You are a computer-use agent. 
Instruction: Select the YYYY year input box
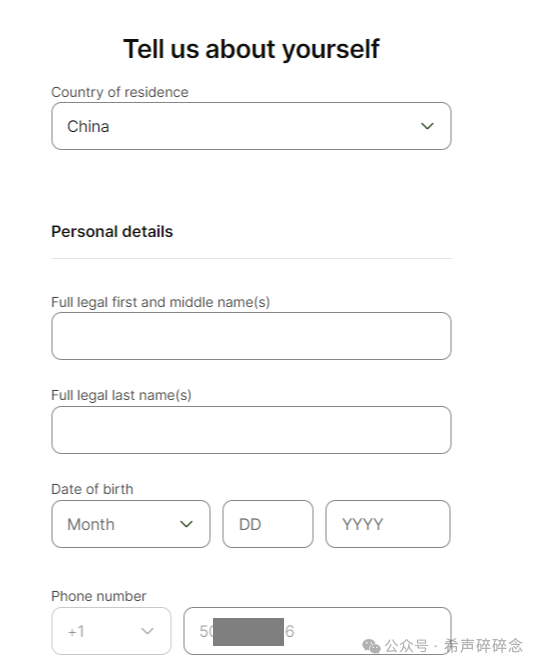pyautogui.click(x=388, y=524)
